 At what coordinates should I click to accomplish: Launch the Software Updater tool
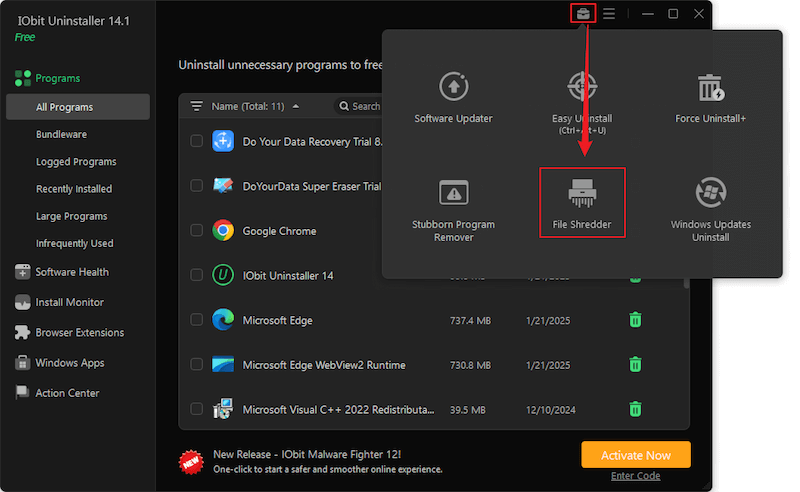pos(453,98)
